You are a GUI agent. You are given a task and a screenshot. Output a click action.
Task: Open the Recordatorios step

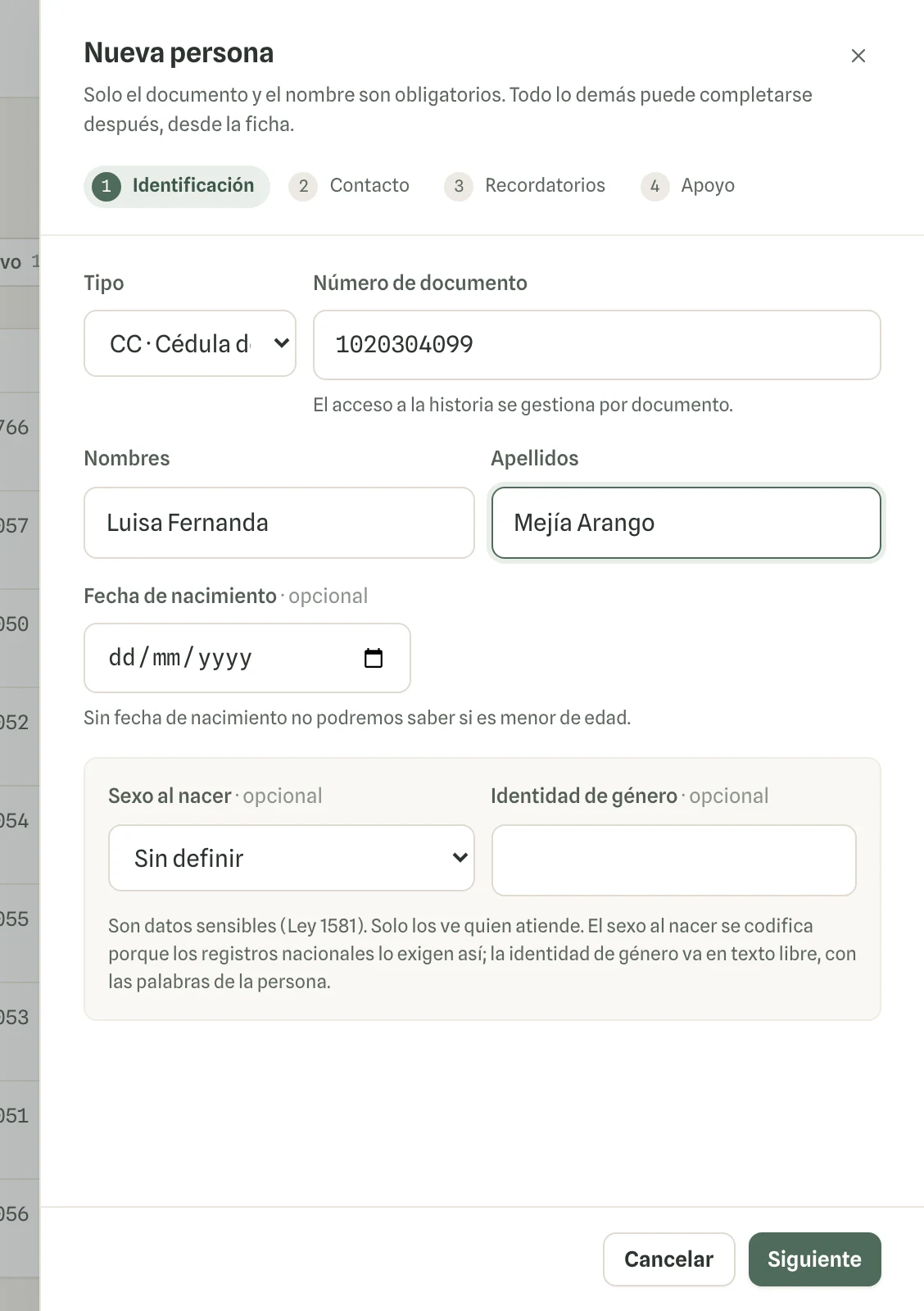[525, 186]
